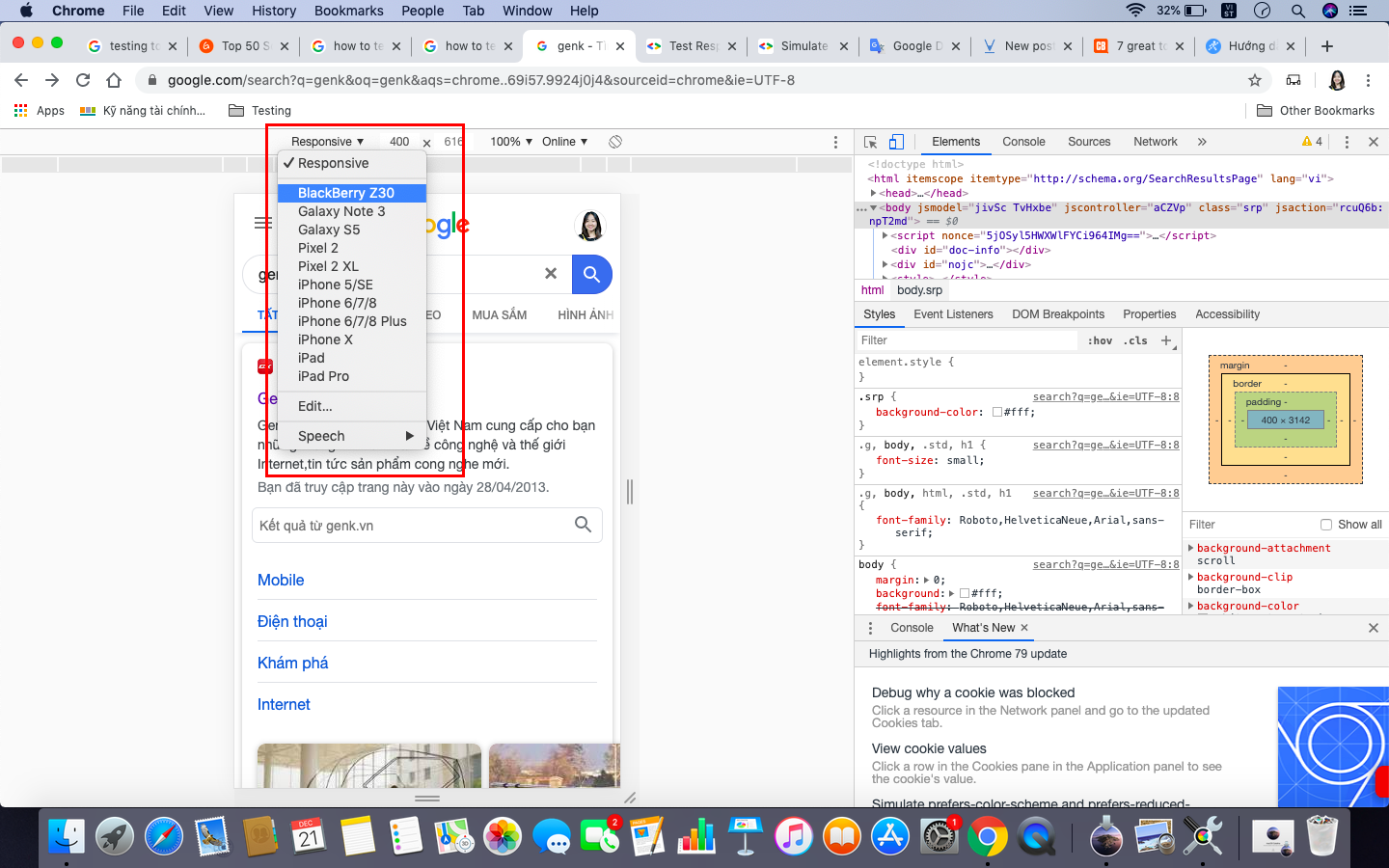Image resolution: width=1389 pixels, height=868 pixels.
Task: Click the width field showing 400
Action: point(399,142)
